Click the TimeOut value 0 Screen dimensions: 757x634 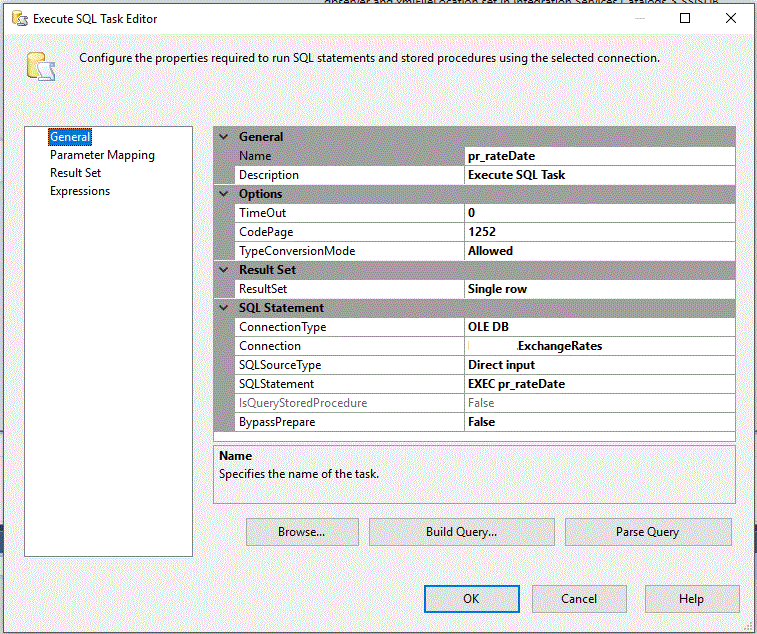click(x=600, y=213)
